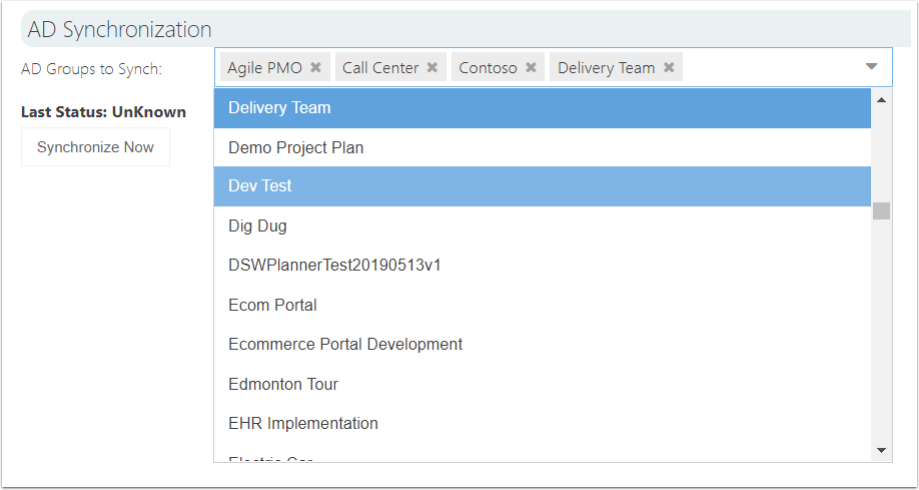
Task: Remove the Call Center tag
Action: (433, 67)
